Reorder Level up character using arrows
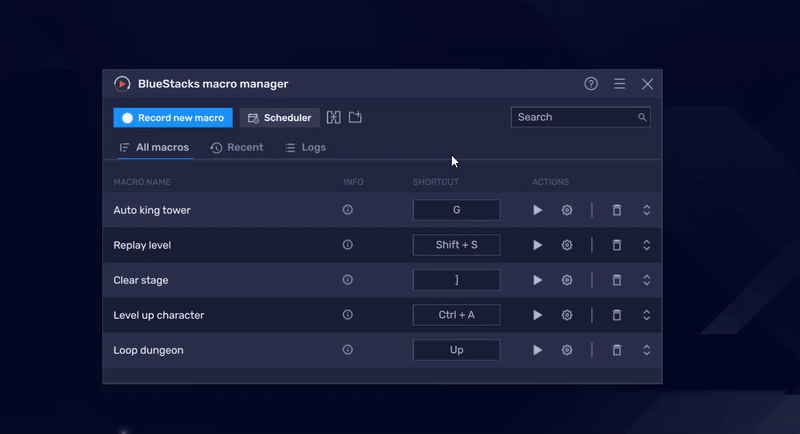 point(647,315)
